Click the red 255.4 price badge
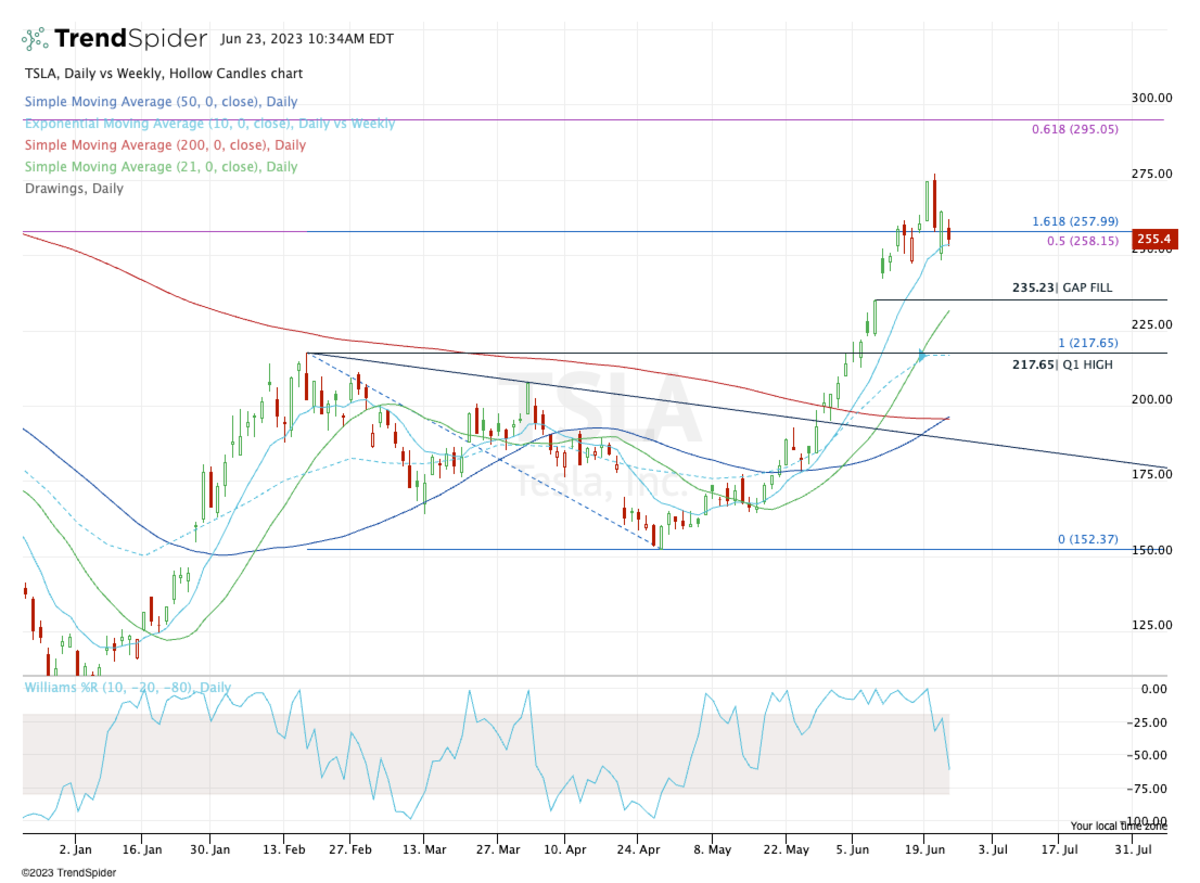This screenshot has height=883, width=1200. point(1154,238)
